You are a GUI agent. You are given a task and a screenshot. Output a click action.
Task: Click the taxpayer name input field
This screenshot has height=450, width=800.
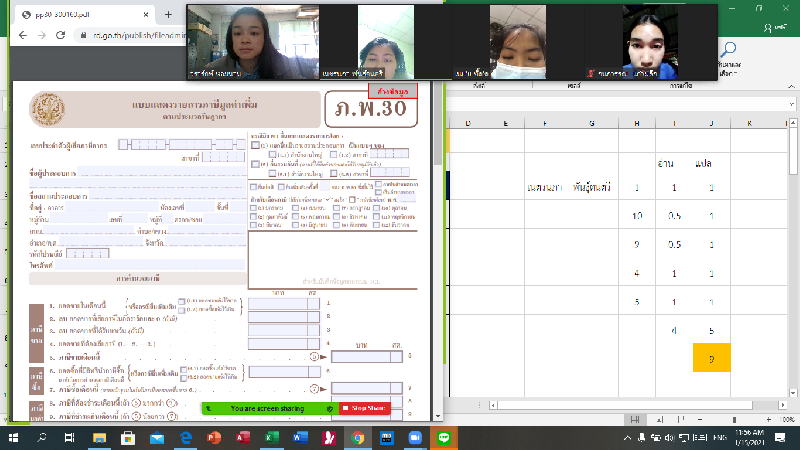click(x=150, y=171)
